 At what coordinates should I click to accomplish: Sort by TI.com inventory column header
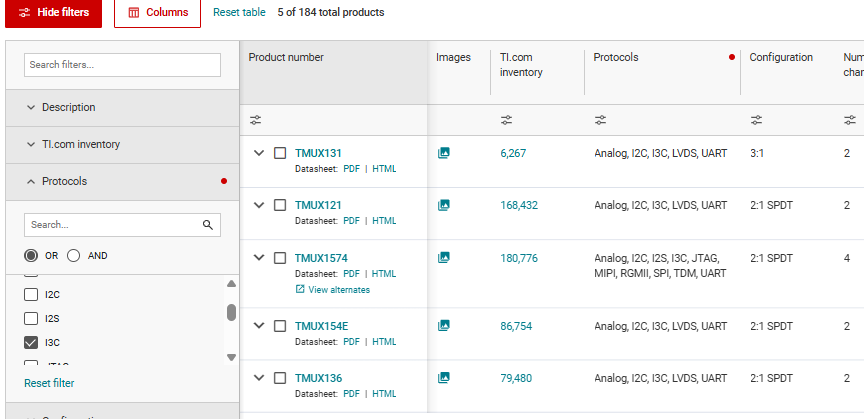[521, 65]
